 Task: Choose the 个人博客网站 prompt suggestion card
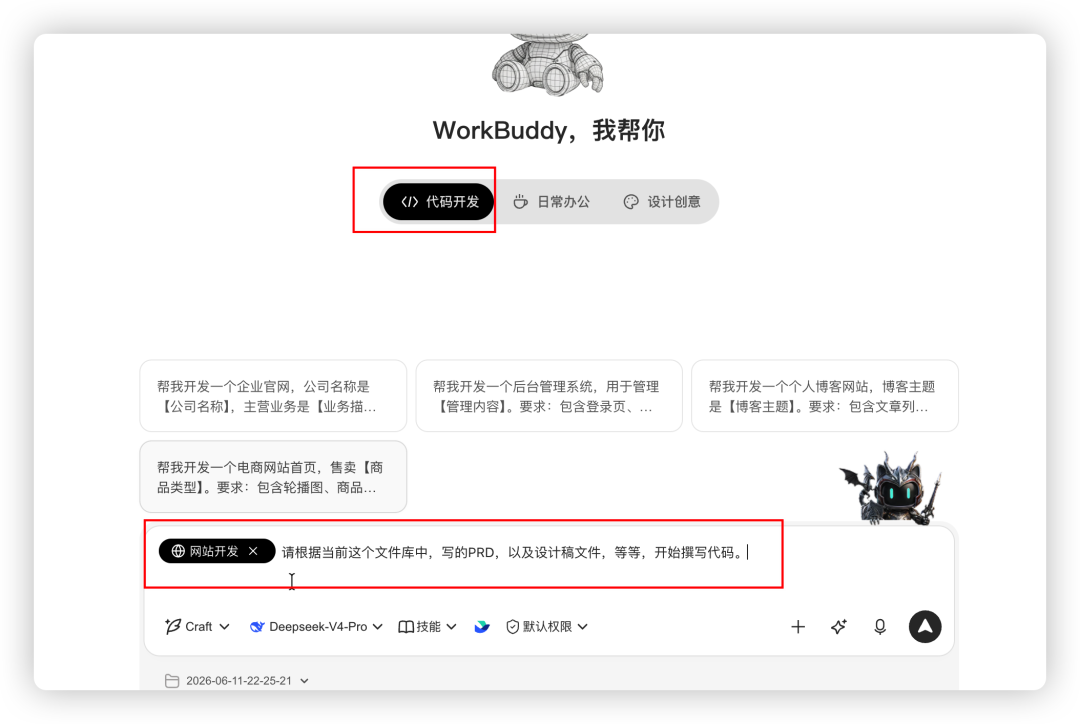click(825, 396)
